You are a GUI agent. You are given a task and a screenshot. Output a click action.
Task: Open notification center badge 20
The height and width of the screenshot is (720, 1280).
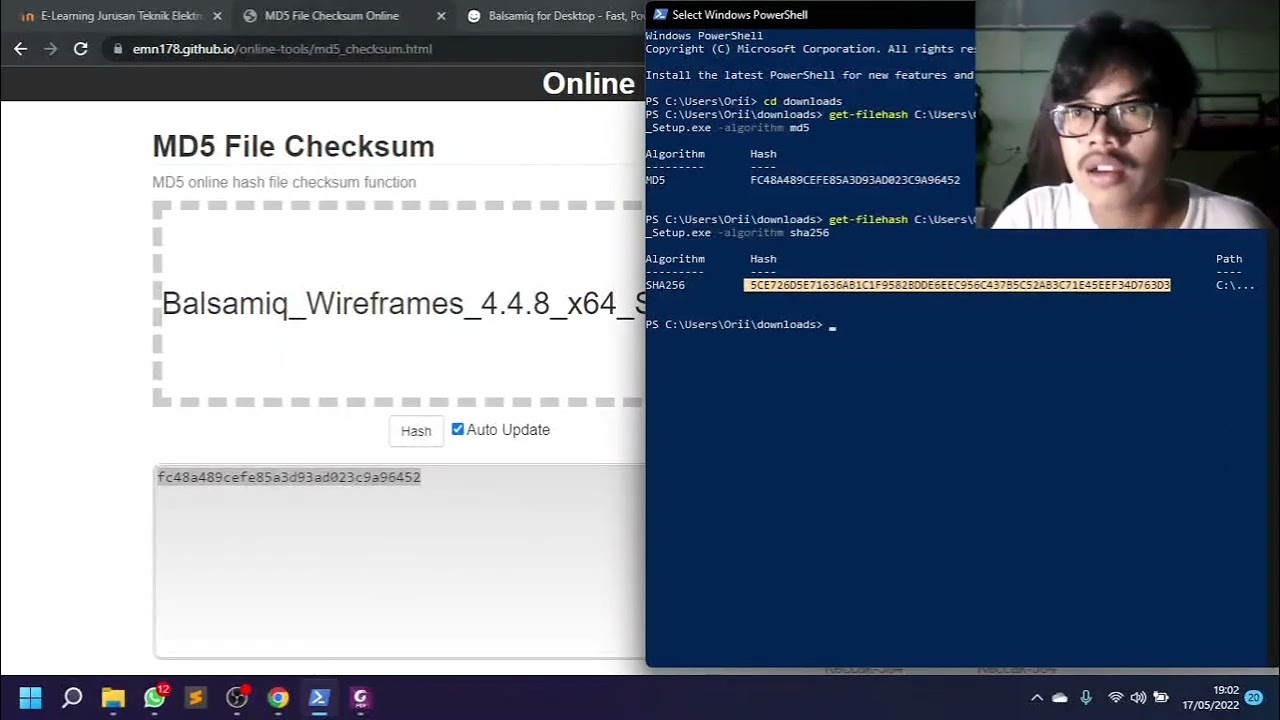coord(1253,698)
